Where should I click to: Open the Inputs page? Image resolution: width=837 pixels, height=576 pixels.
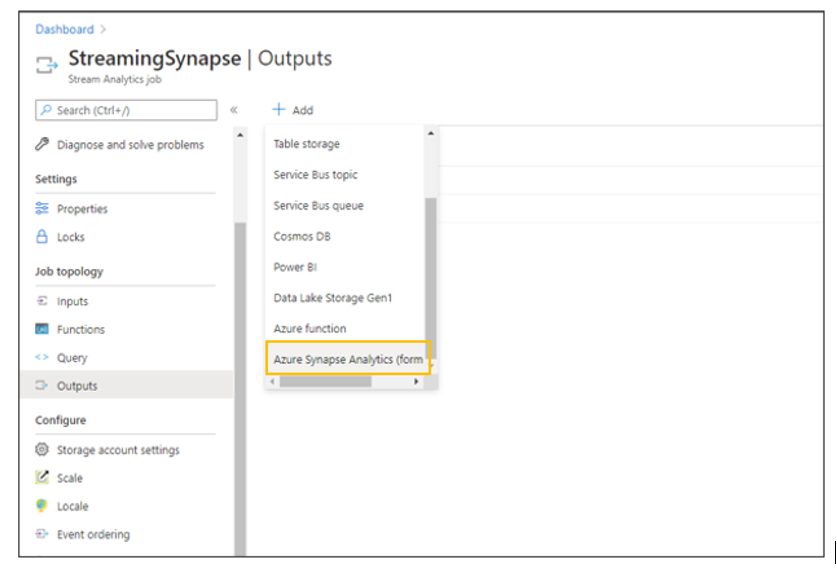(x=73, y=302)
